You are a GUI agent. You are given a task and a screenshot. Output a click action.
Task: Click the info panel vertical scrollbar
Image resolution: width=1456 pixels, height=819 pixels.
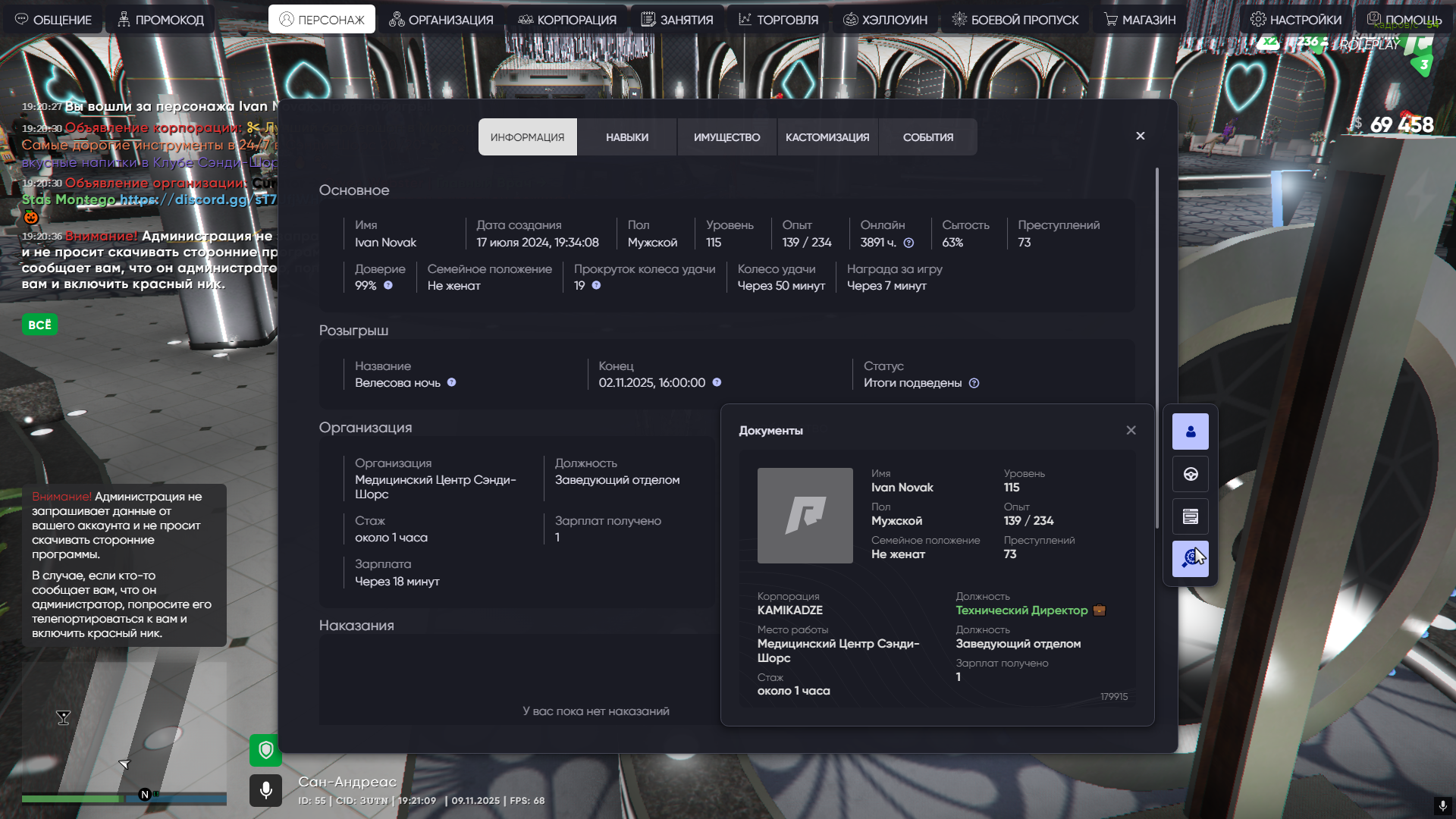pos(1157,349)
